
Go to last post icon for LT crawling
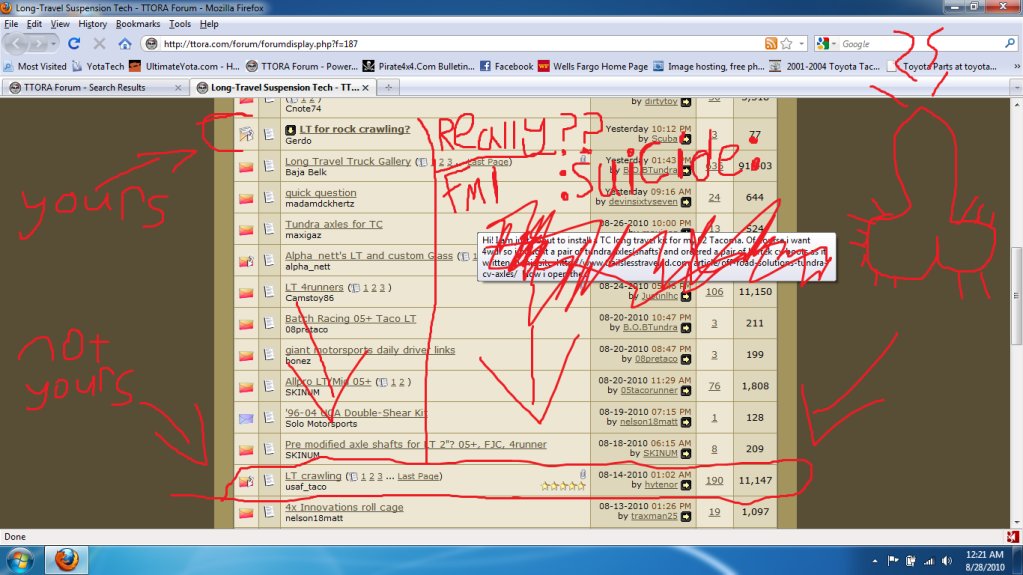coord(686,485)
